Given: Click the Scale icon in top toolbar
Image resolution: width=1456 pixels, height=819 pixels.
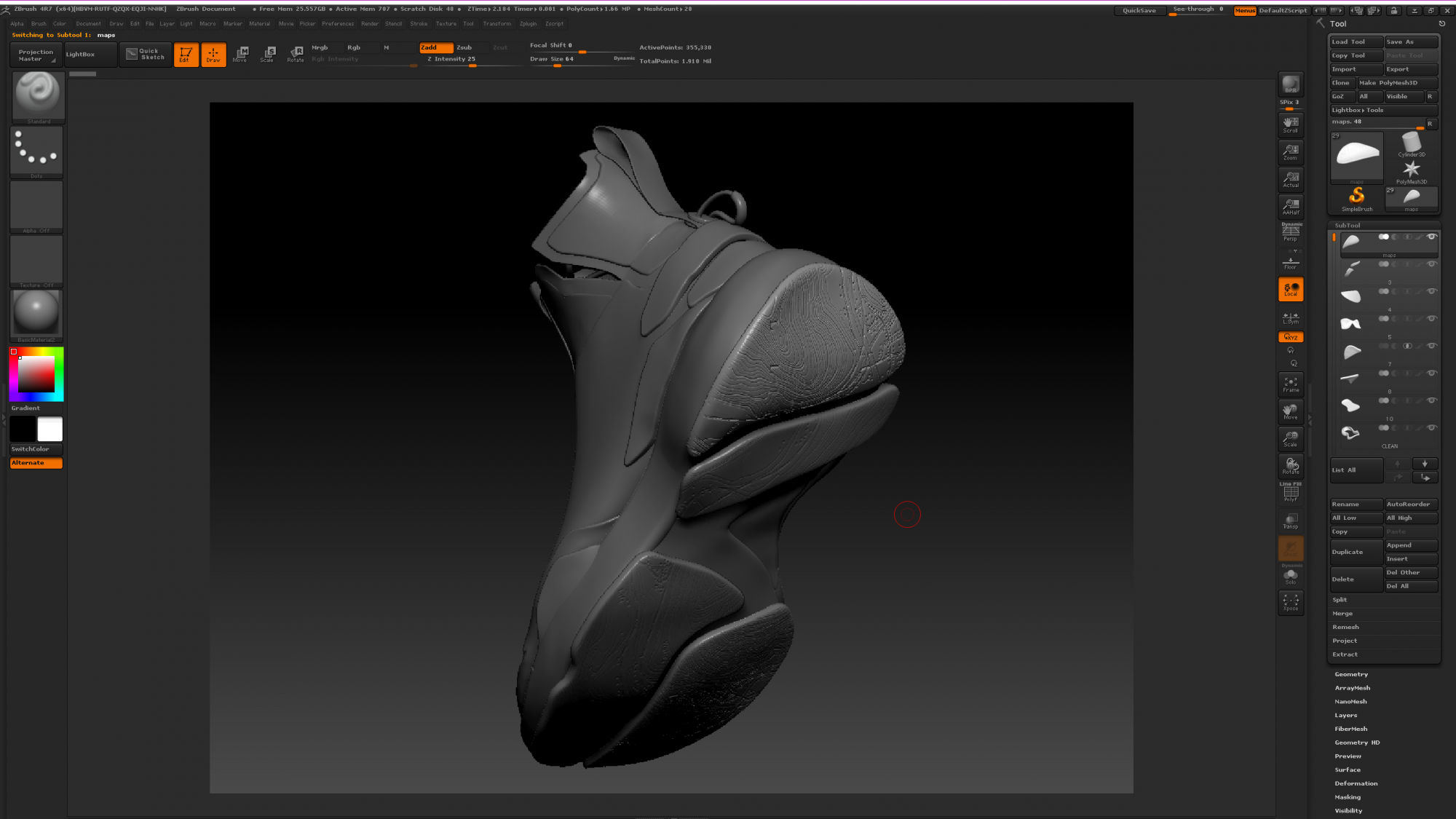Looking at the screenshot, I should click(x=267, y=54).
